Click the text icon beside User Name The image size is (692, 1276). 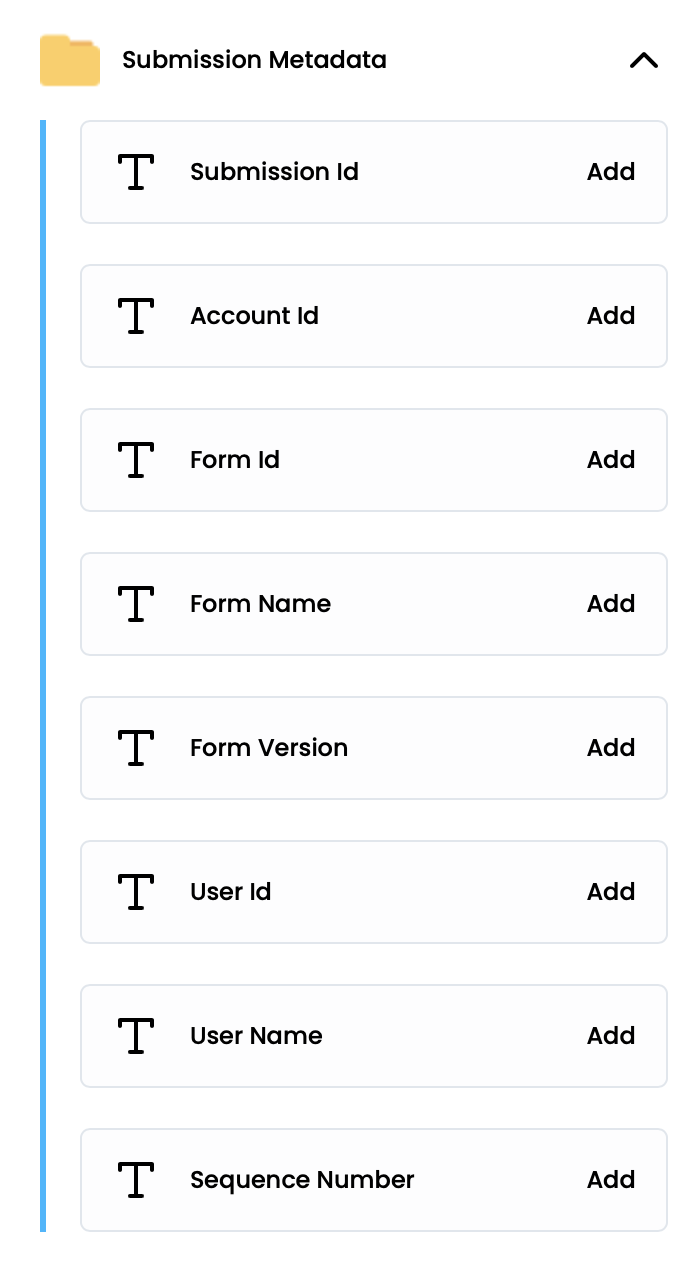(x=136, y=1036)
